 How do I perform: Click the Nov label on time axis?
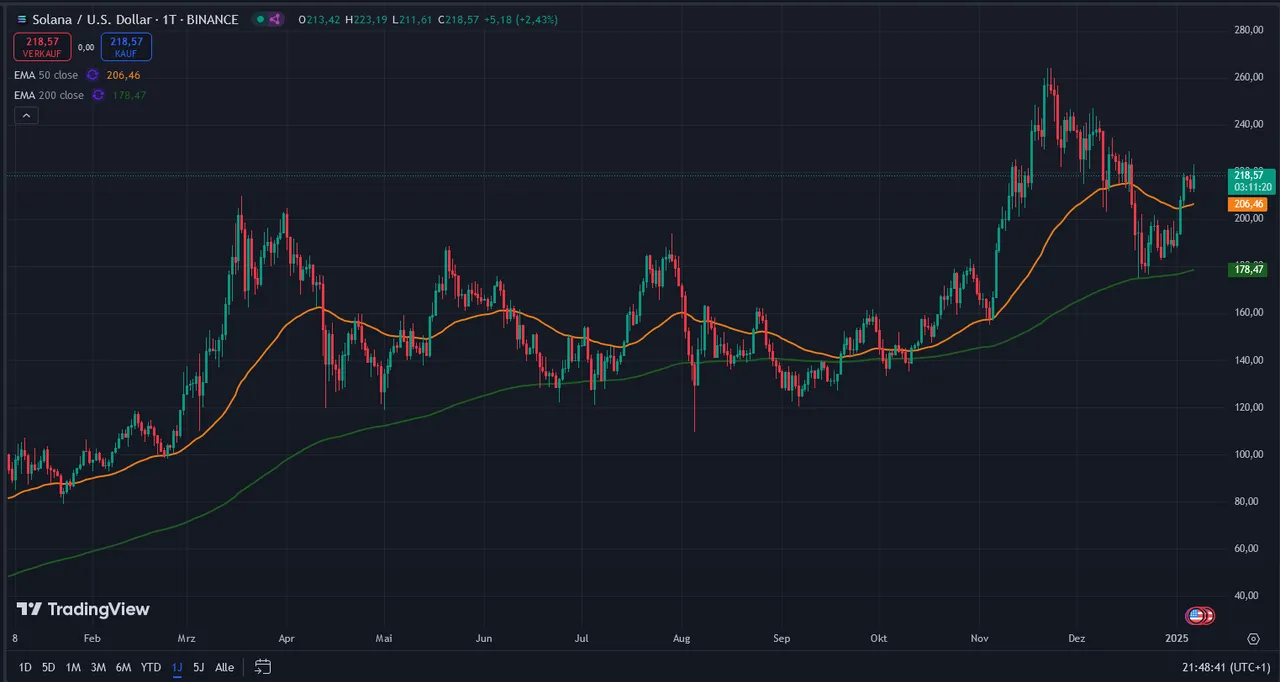tap(979, 638)
